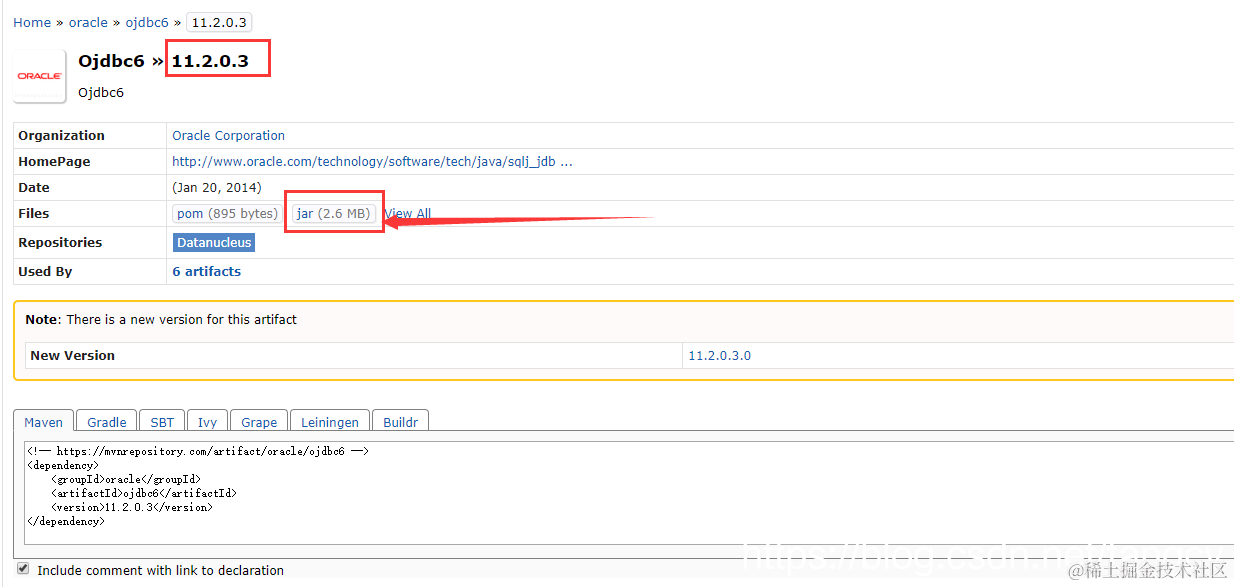Switch to the Grape tab
This screenshot has width=1234, height=587.
[x=259, y=421]
